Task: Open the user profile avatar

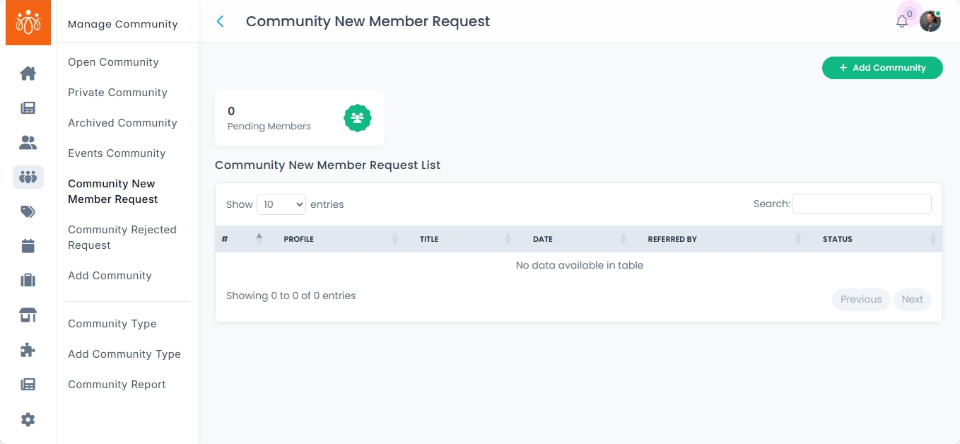Action: pyautogui.click(x=930, y=21)
